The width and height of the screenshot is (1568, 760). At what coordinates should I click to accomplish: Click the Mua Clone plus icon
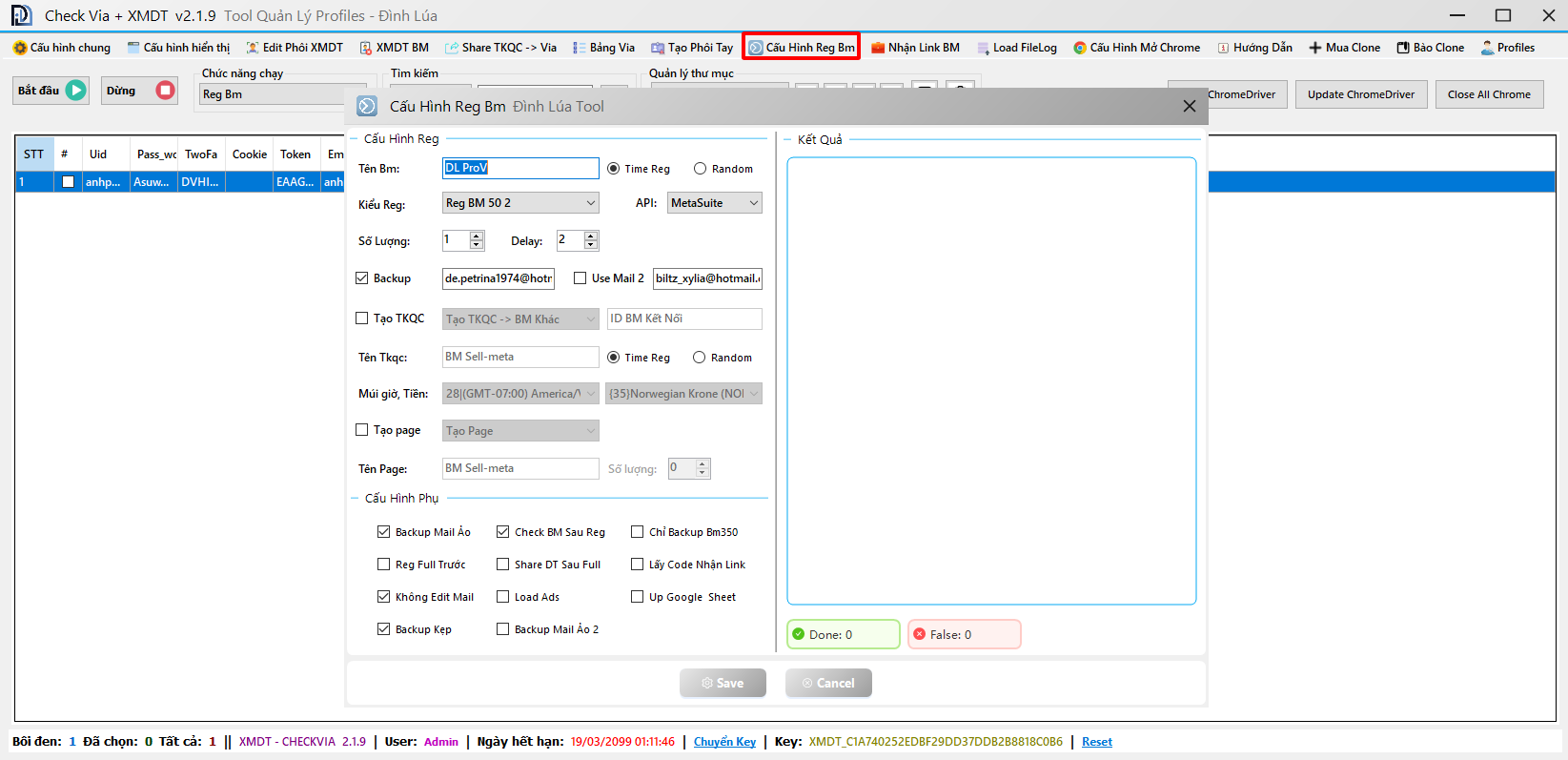coord(1315,48)
